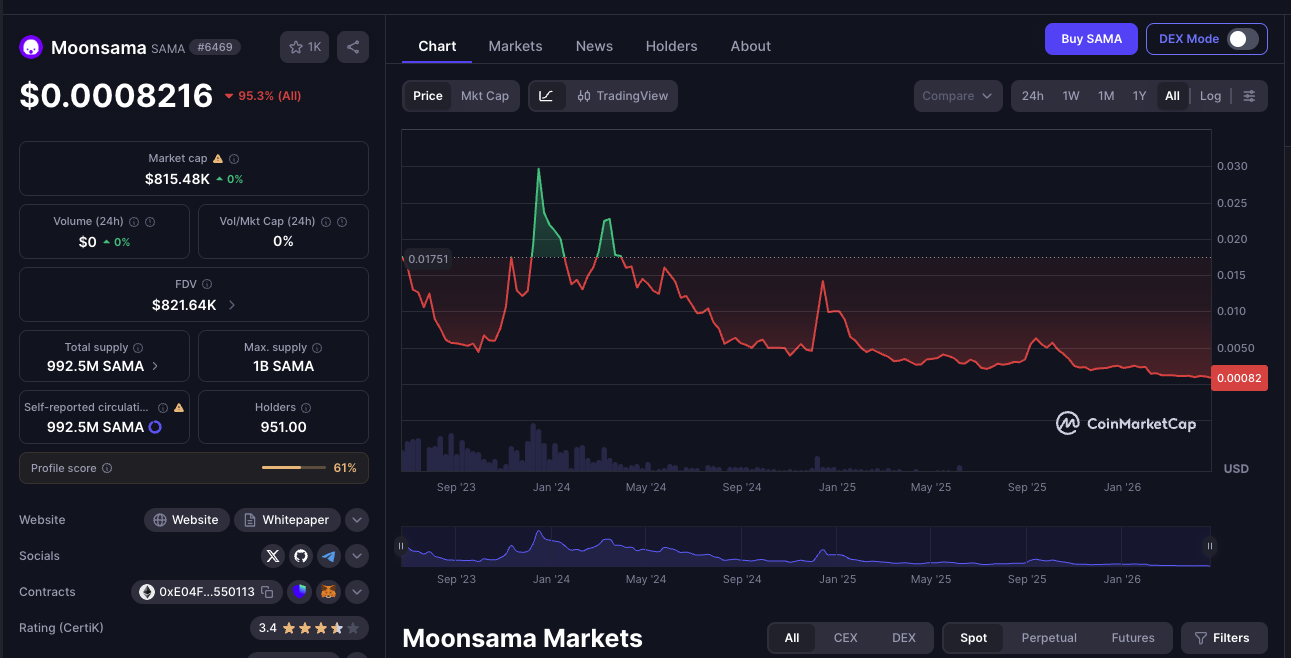
Task: Open the Telegram social link
Action: pos(328,556)
